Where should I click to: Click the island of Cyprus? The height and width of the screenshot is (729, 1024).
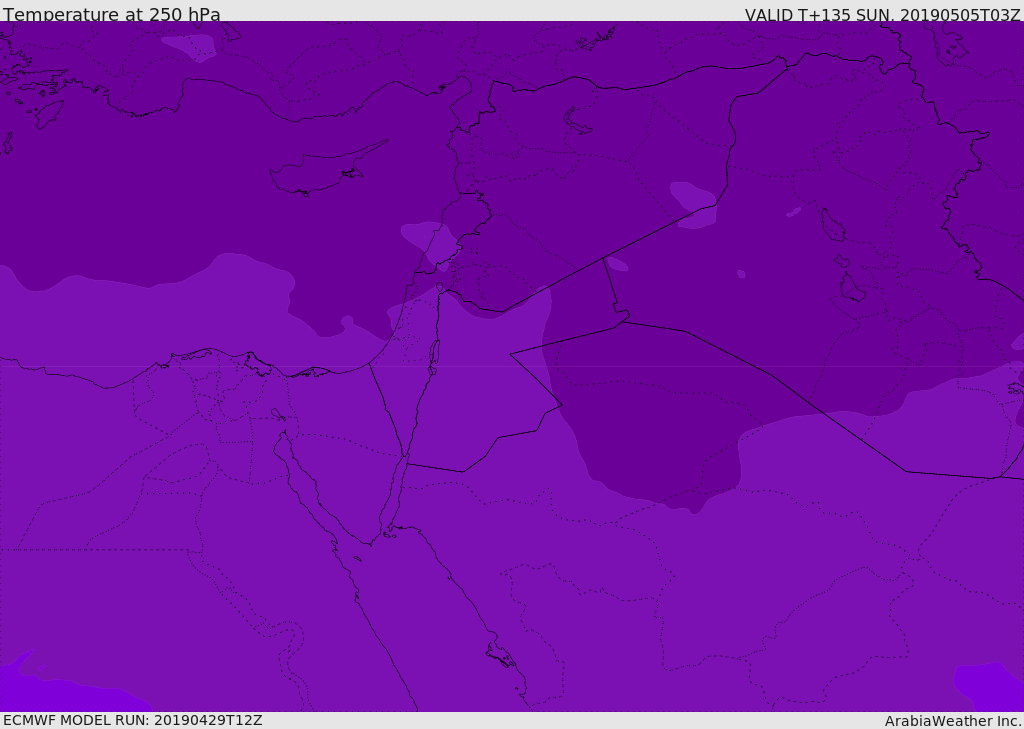(x=327, y=170)
